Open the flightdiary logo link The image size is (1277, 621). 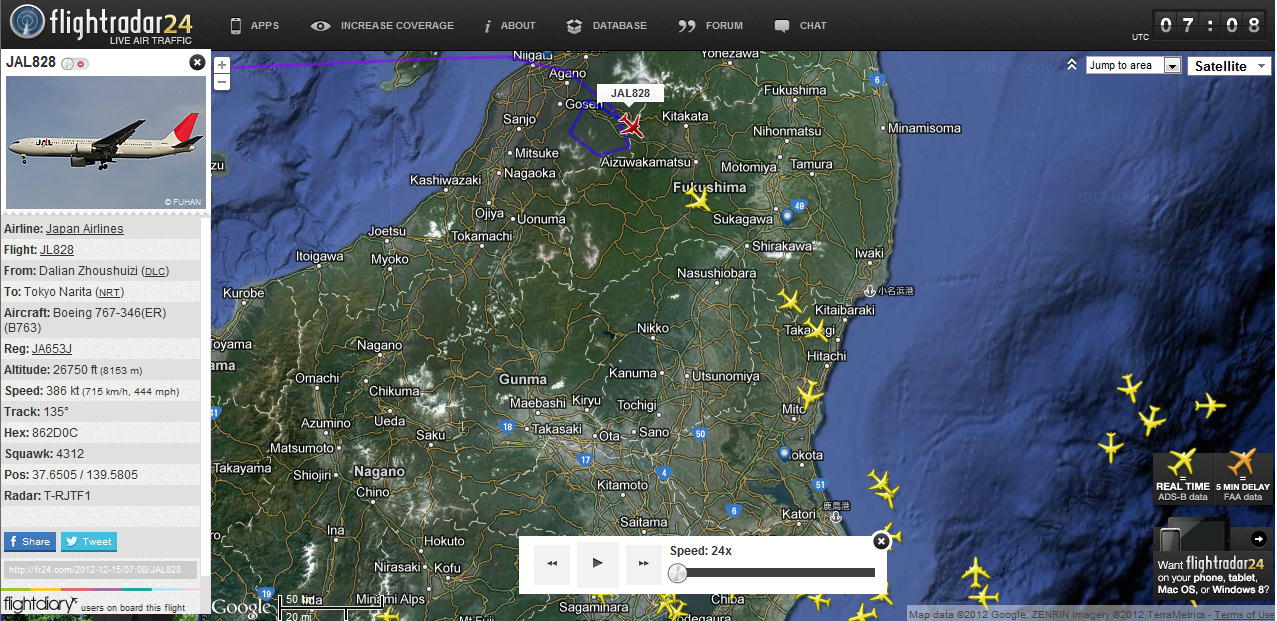point(39,604)
